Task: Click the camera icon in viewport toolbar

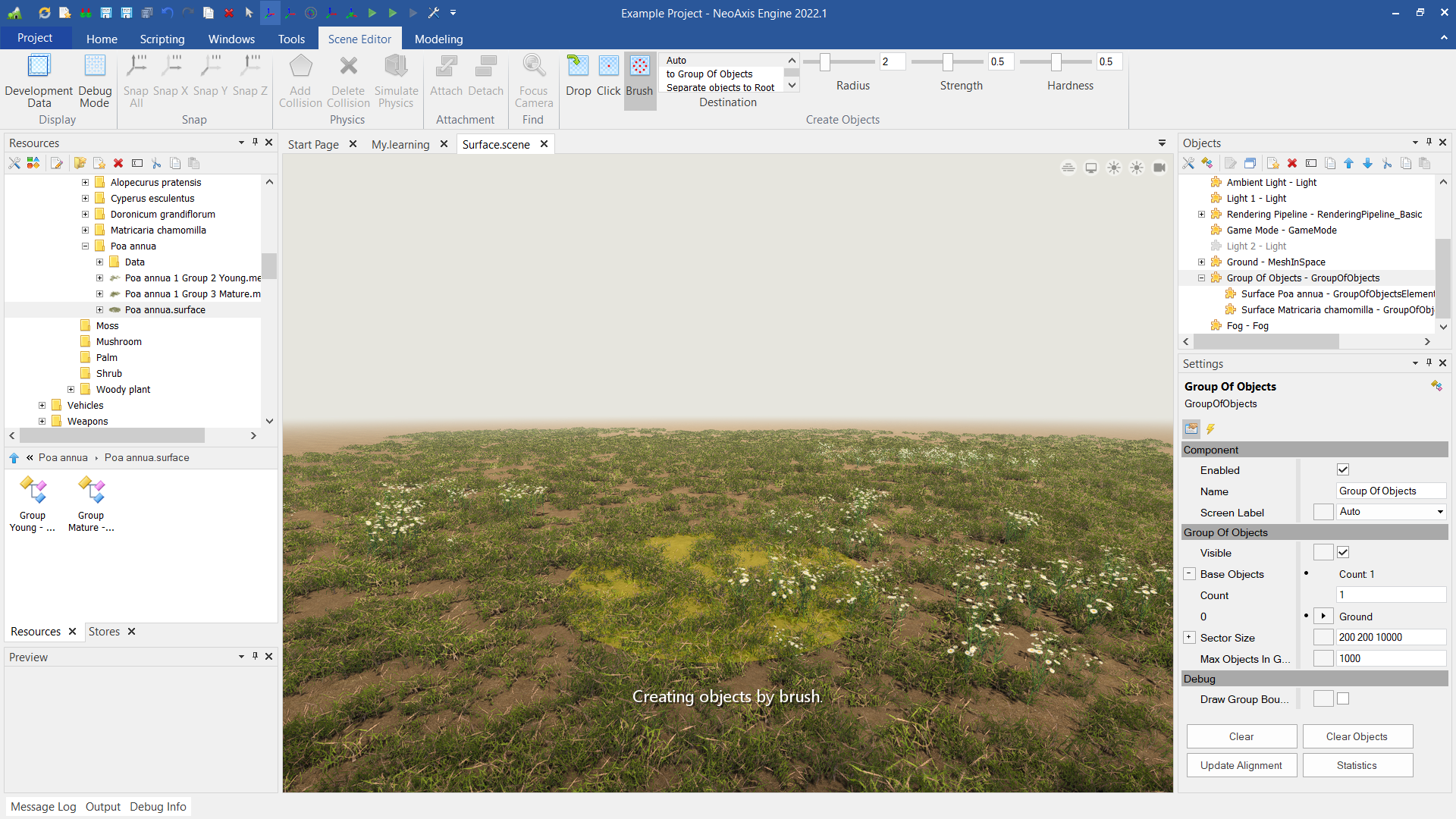Action: (1159, 168)
